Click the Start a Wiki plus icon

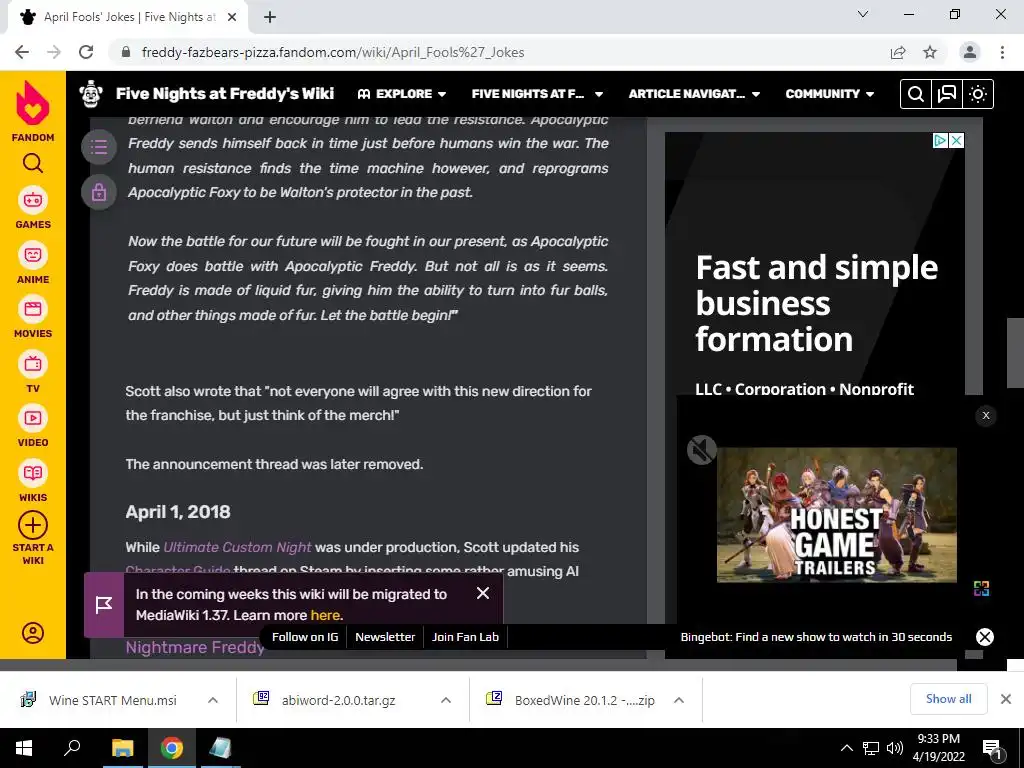[33, 525]
